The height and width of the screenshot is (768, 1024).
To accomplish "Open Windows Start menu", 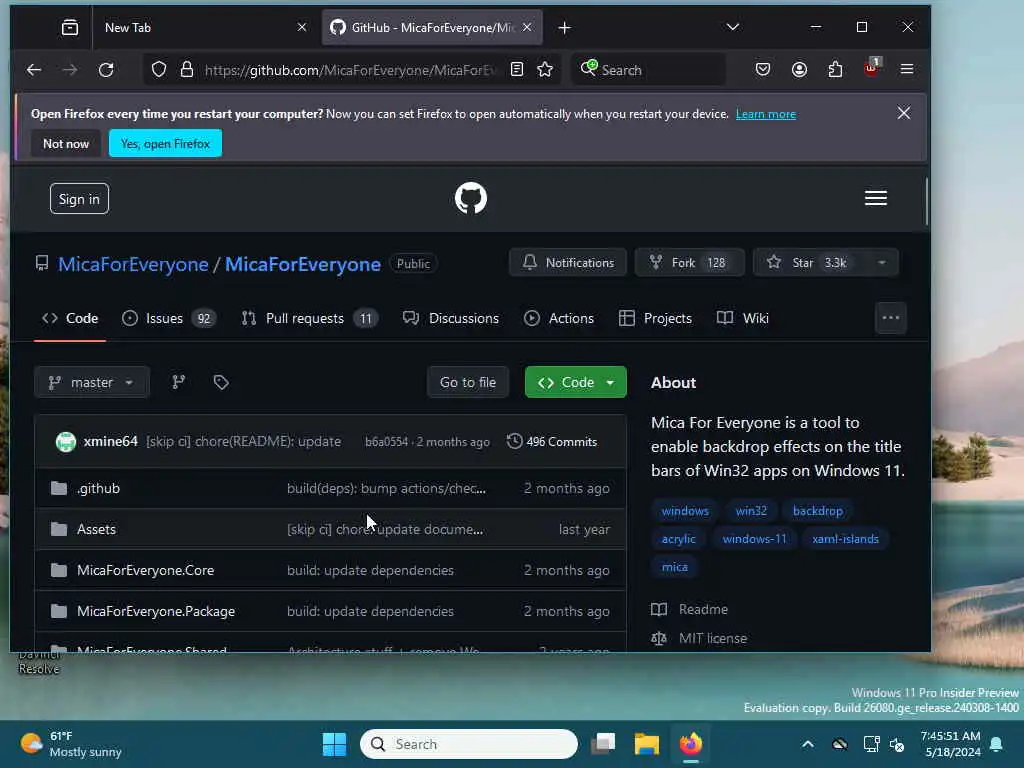I will click(334, 744).
